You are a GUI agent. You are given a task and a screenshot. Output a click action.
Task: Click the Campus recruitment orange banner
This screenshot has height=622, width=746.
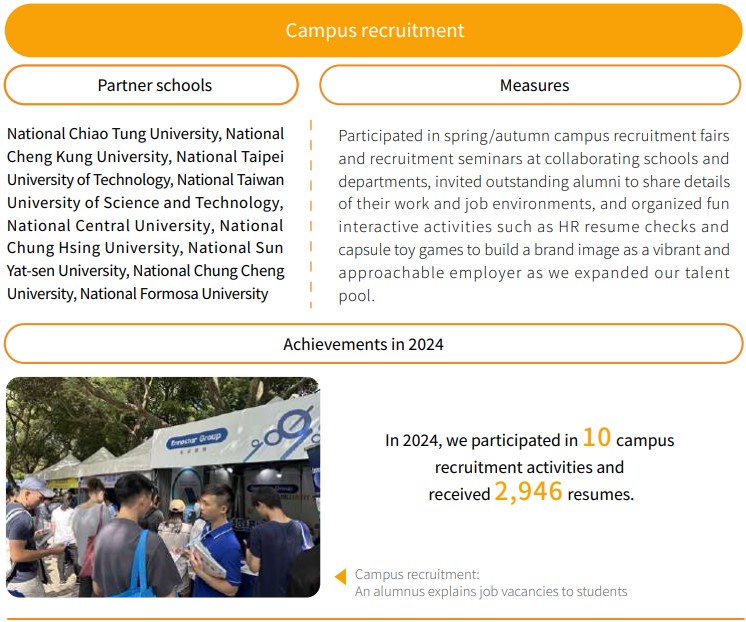(x=373, y=30)
